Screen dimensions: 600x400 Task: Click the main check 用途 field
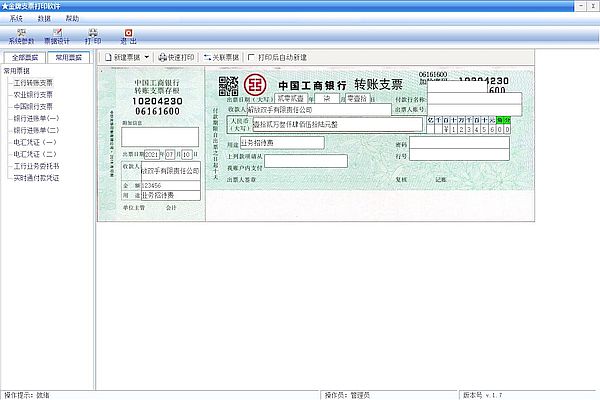(x=282, y=143)
